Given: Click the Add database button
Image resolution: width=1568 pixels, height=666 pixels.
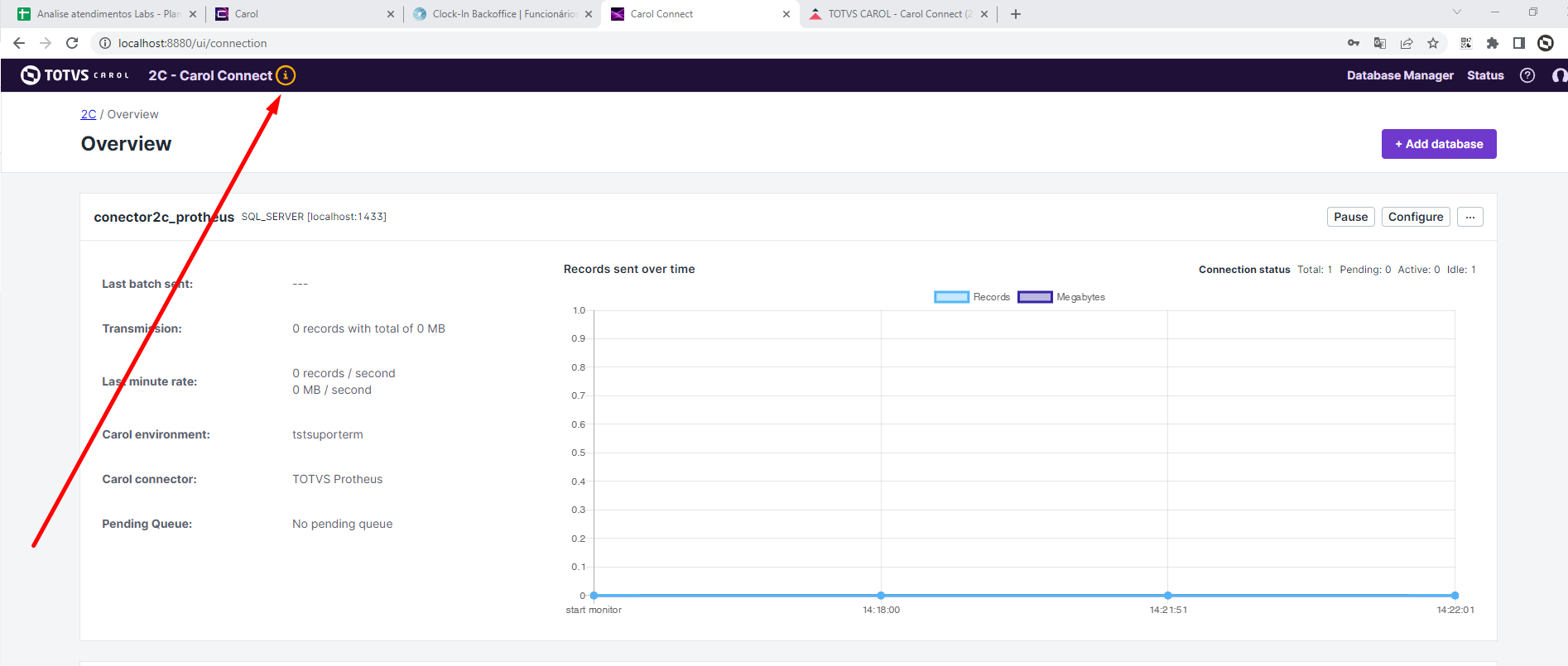Looking at the screenshot, I should [x=1439, y=144].
